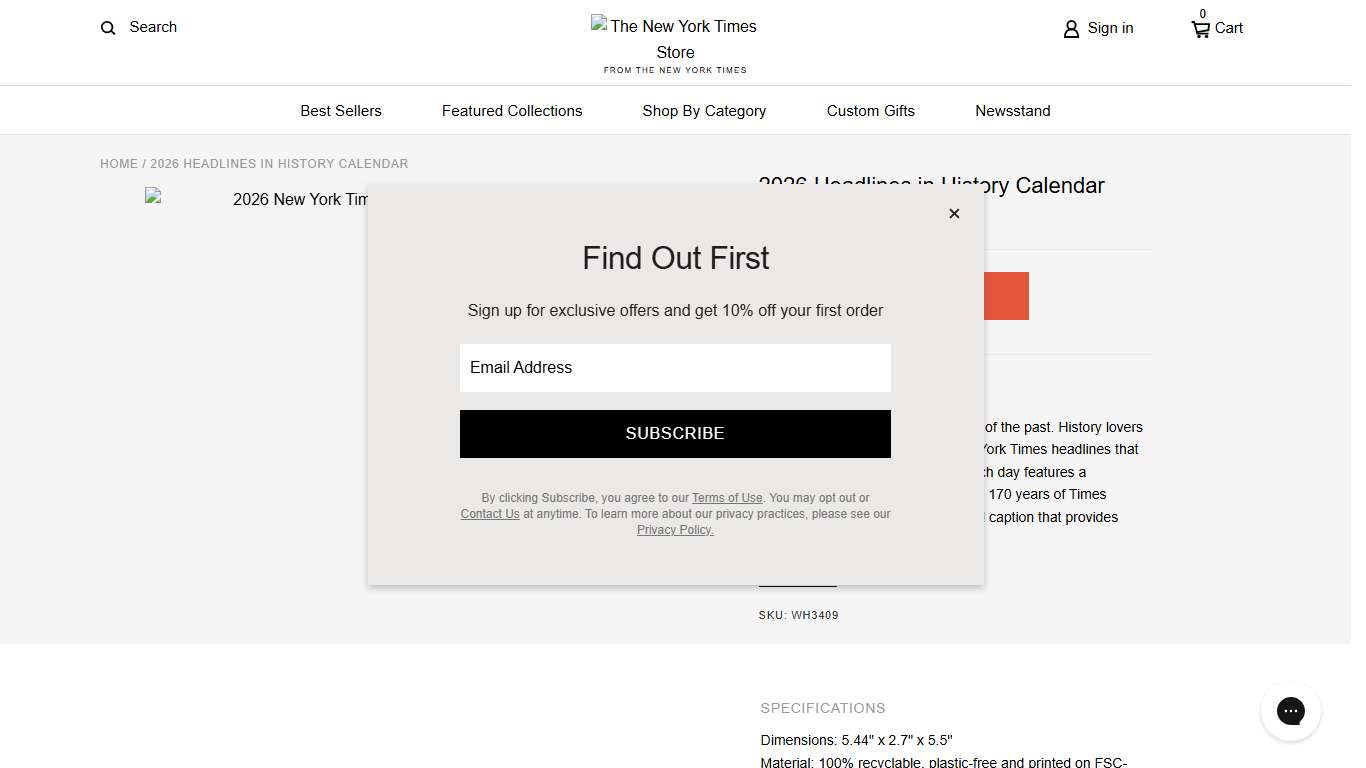Select Featured Collections in navigation
Screen dimensions: 1366x768
pyautogui.click(x=512, y=110)
